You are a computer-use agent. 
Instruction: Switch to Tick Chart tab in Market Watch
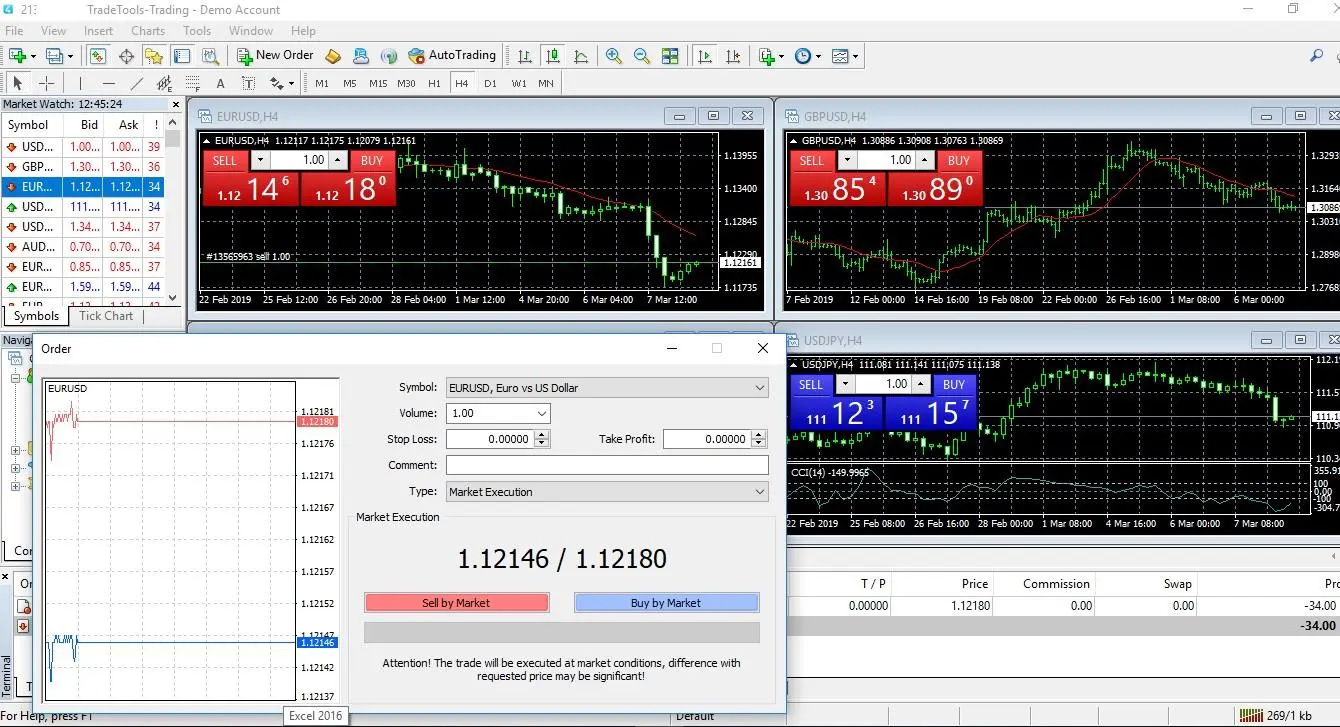click(x=106, y=316)
